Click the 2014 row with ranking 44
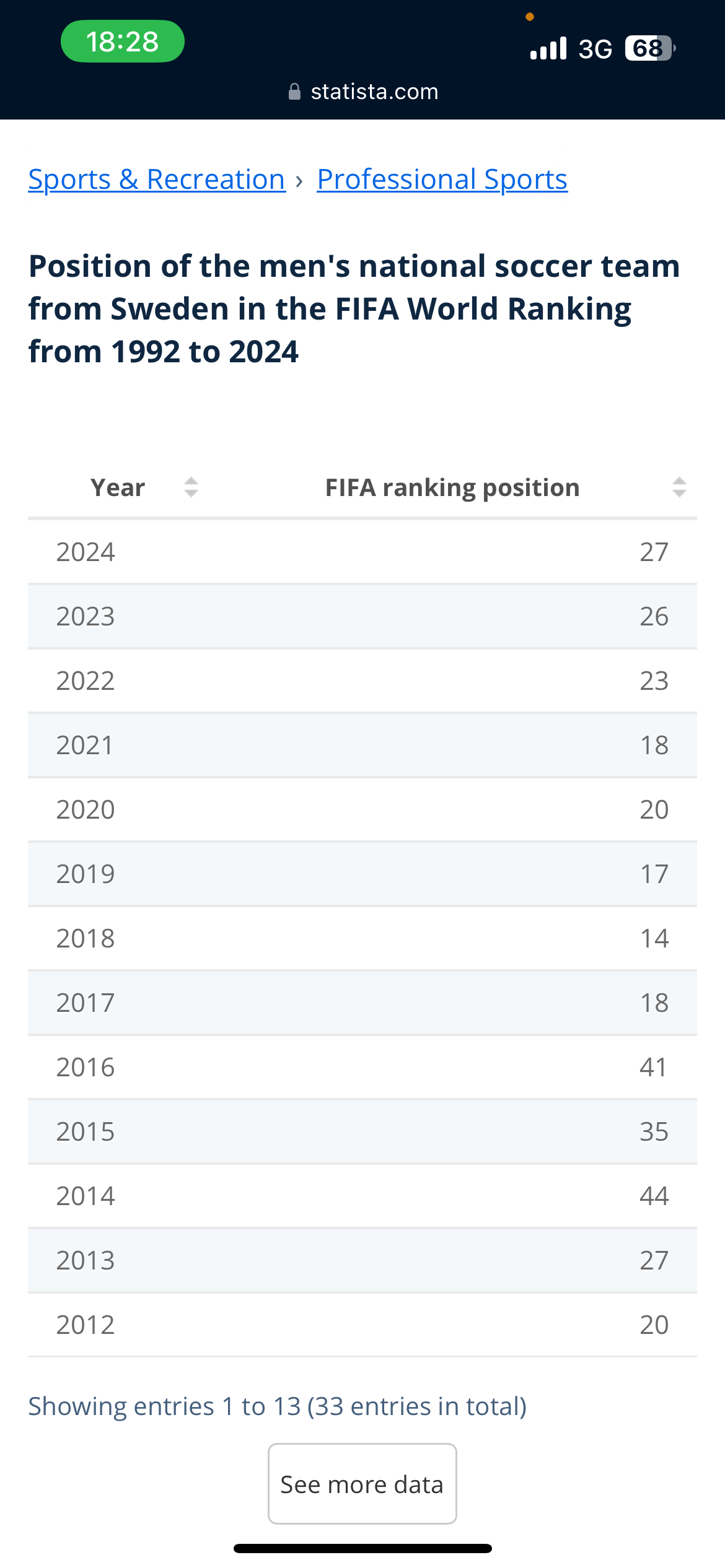The height and width of the screenshot is (1568, 725). (x=362, y=1196)
